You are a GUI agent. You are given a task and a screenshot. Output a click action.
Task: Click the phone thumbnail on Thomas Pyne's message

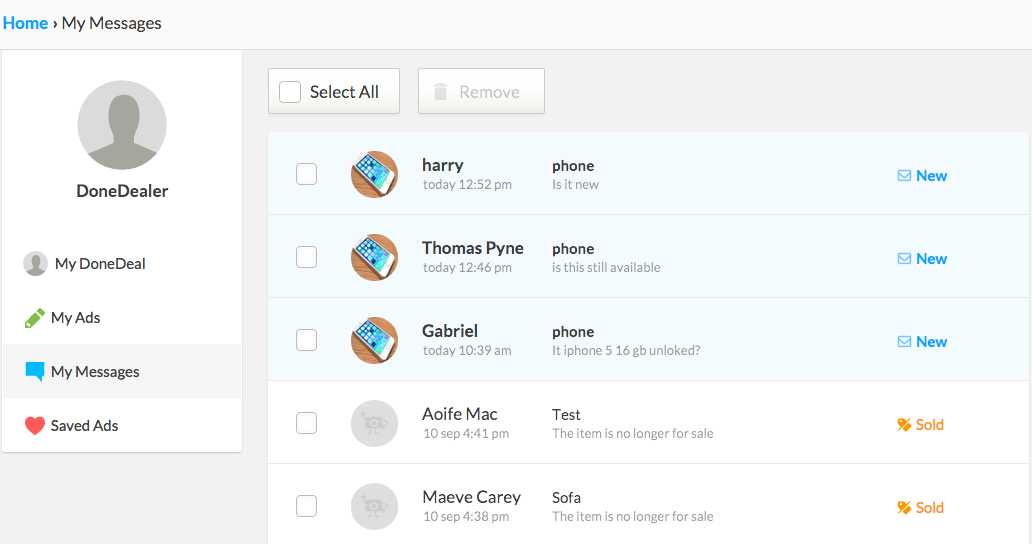click(x=374, y=257)
